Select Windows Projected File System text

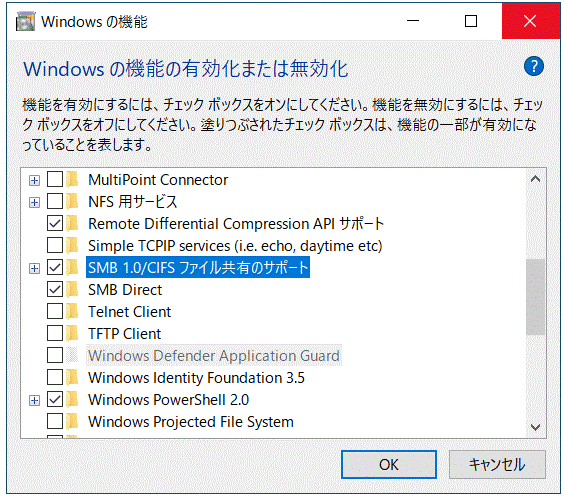191,422
